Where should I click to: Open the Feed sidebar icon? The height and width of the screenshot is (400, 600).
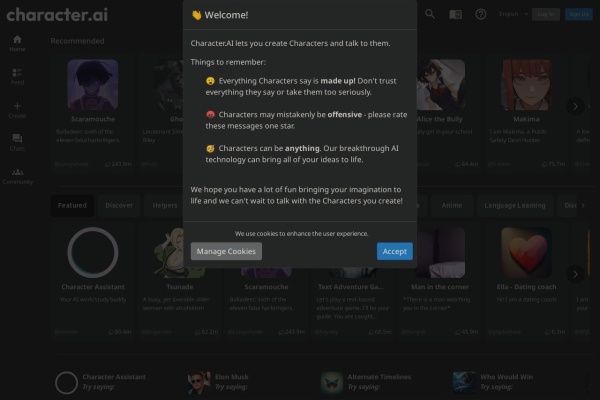17,75
